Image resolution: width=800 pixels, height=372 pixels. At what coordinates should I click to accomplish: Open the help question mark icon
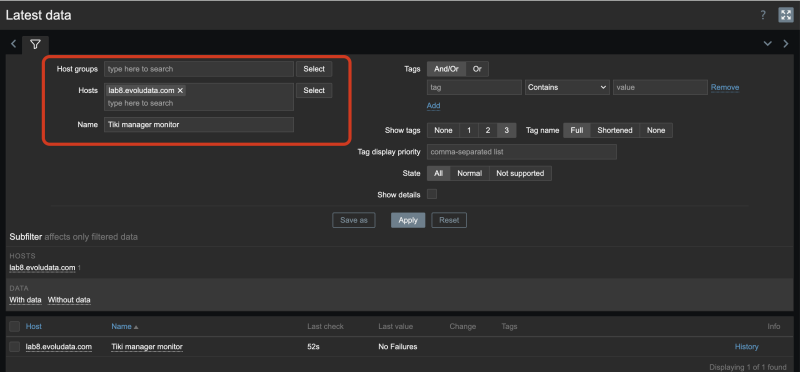coord(763,15)
